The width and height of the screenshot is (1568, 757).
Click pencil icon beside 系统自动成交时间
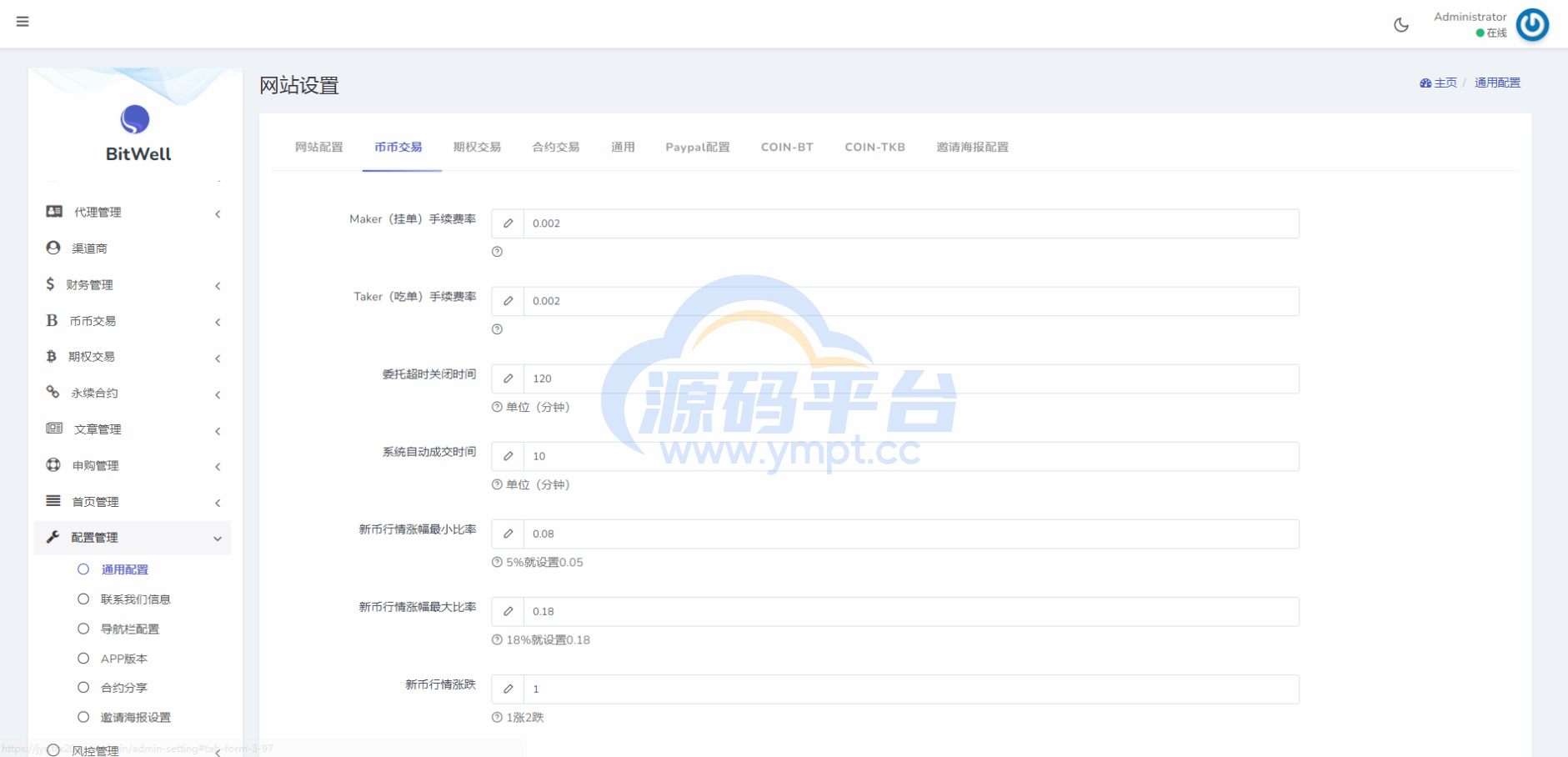coord(508,456)
